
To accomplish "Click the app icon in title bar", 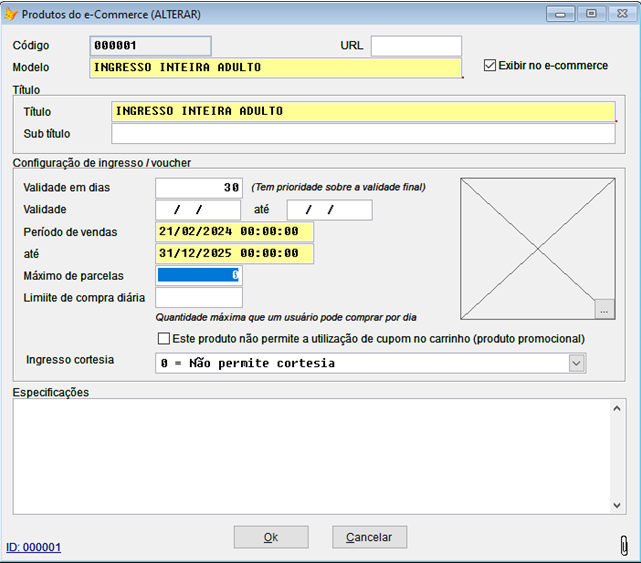I will click(x=12, y=14).
